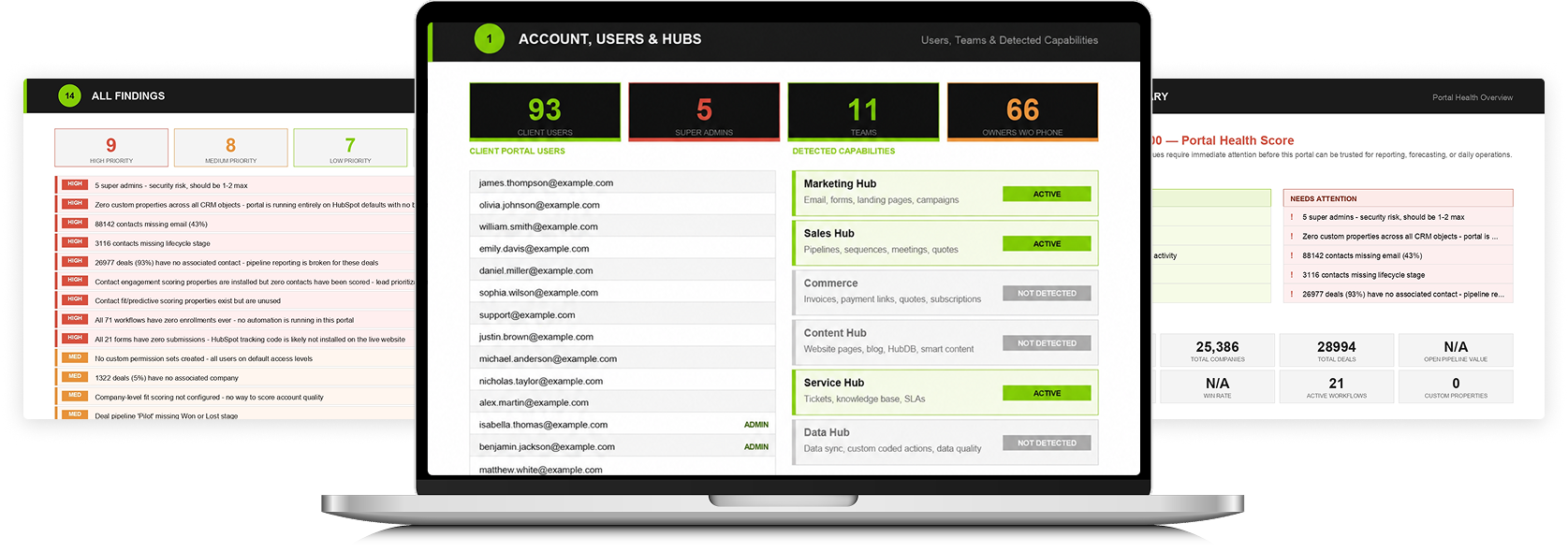Click MED badge beside 'No custom permission sets' finding
The height and width of the screenshot is (552, 1568).
(x=75, y=357)
